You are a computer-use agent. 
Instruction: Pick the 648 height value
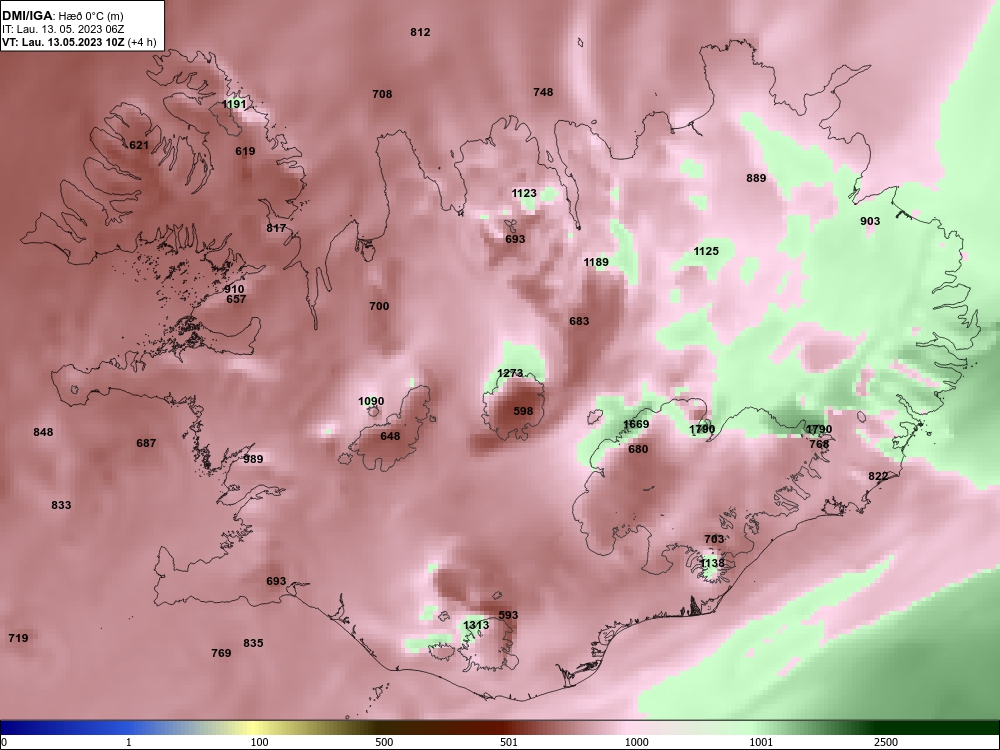coord(390,436)
